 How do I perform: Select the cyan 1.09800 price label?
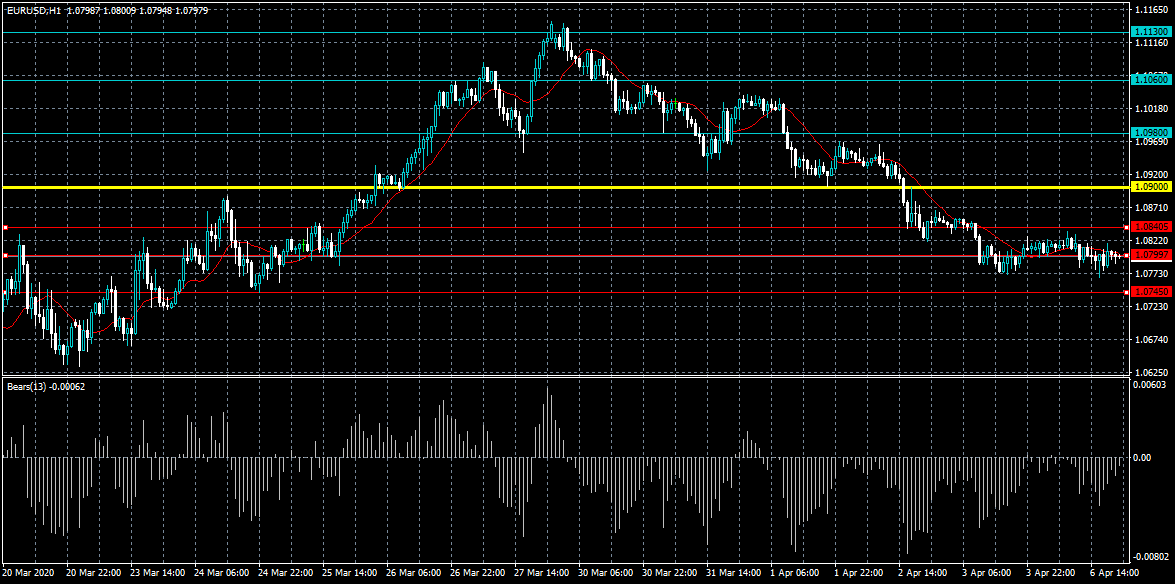click(x=1151, y=132)
